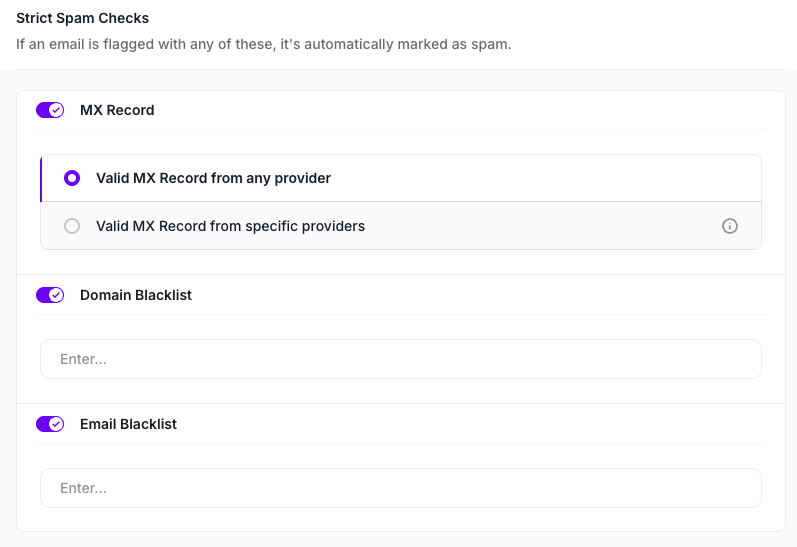Click the MX Record section label
Viewport: 797px width, 547px height.
pyautogui.click(x=117, y=110)
